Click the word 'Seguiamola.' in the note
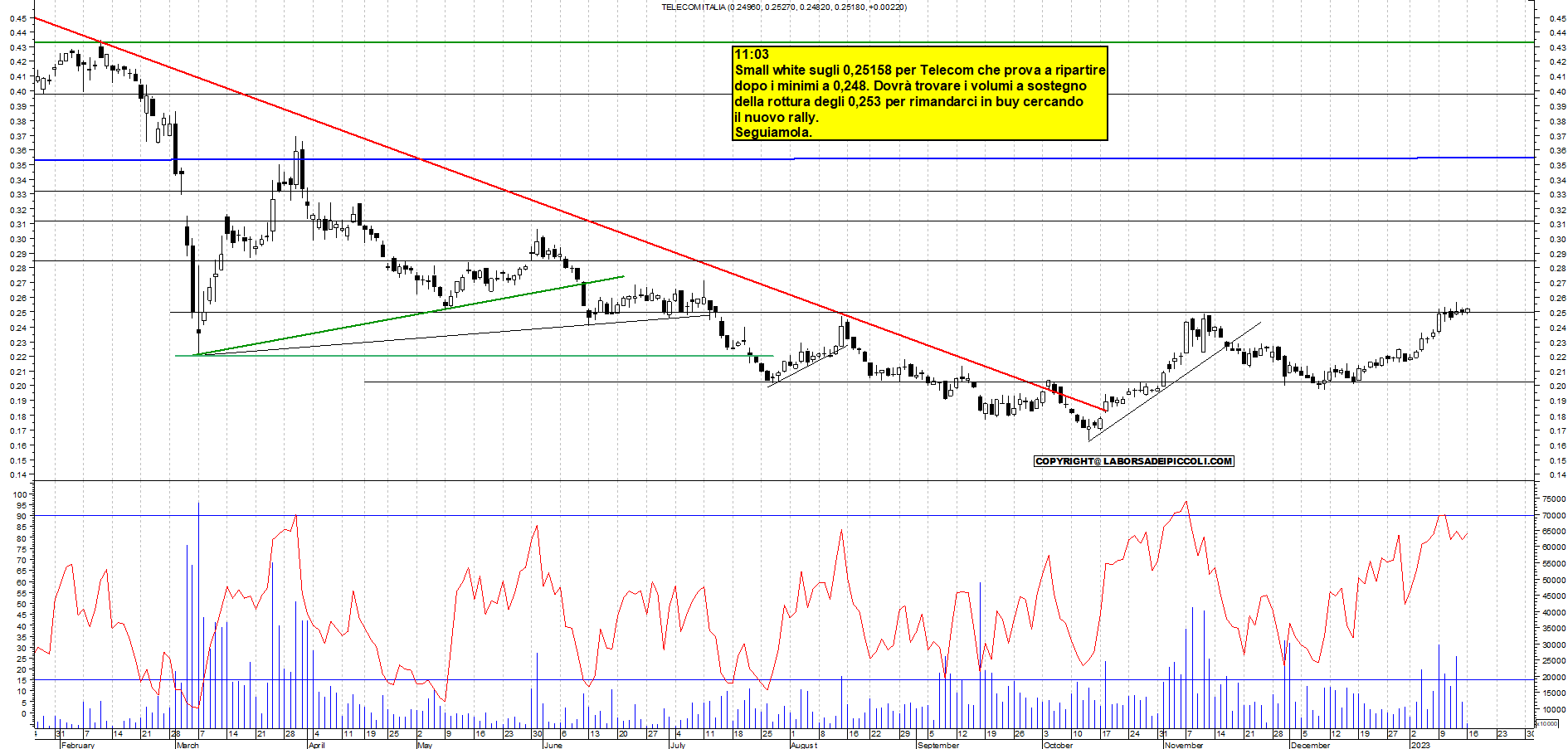 point(773,133)
